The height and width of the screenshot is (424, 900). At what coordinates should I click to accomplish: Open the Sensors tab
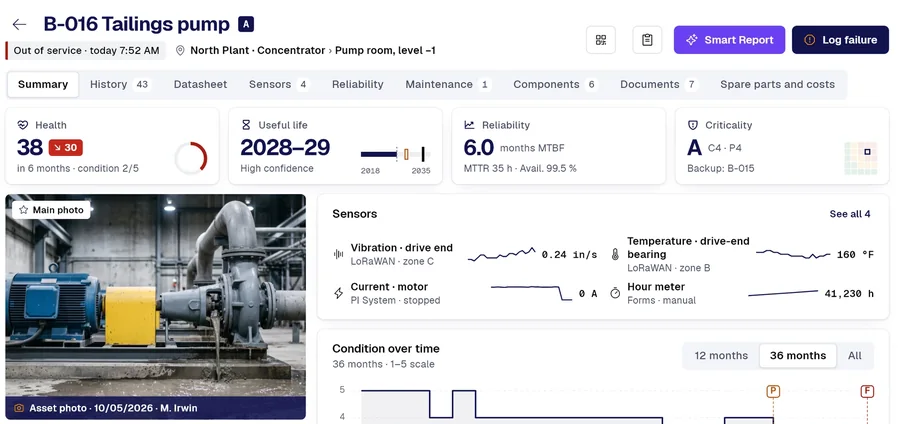tap(279, 84)
